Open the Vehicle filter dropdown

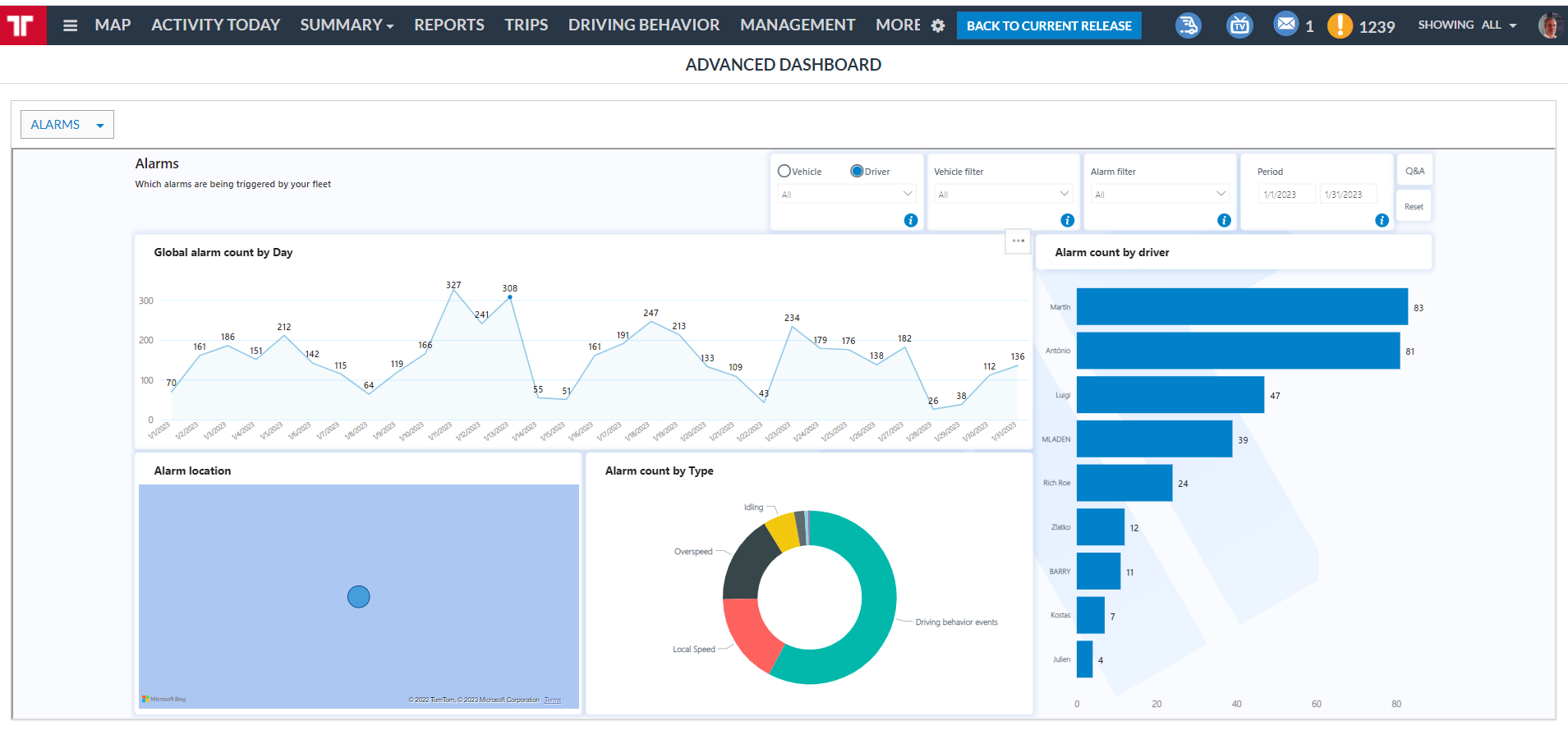click(1002, 195)
